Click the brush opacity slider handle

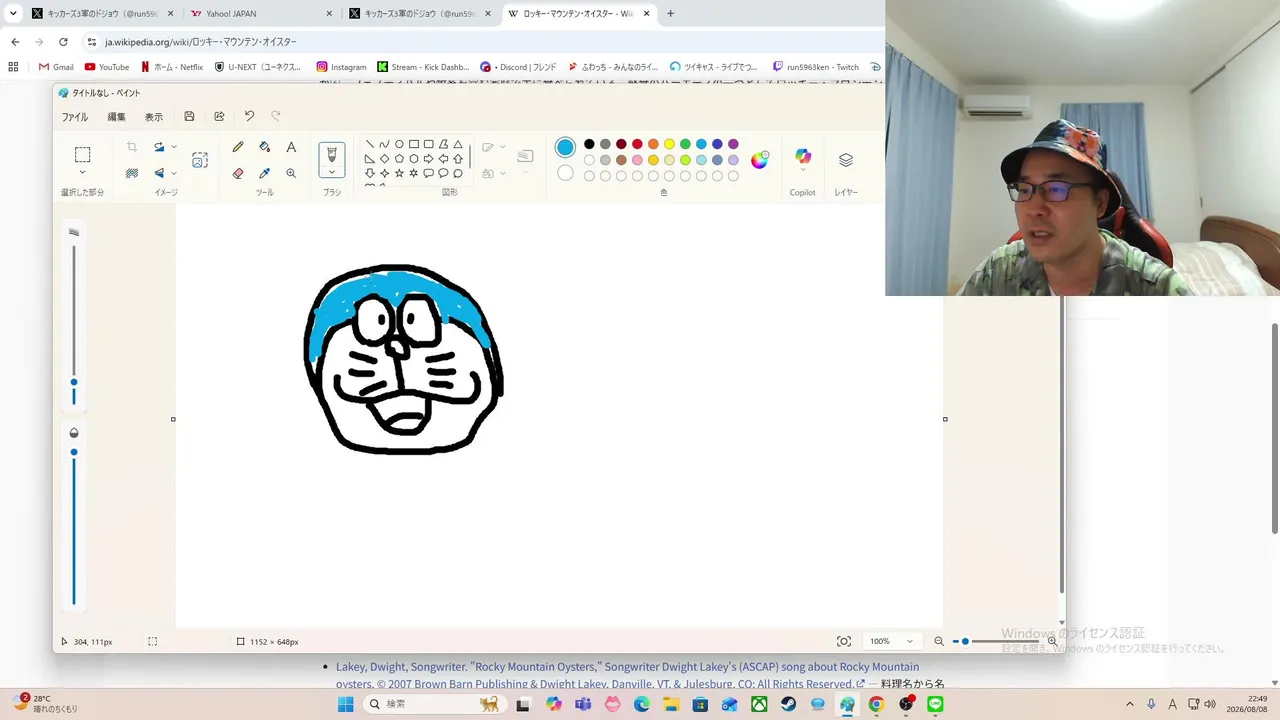click(73, 452)
